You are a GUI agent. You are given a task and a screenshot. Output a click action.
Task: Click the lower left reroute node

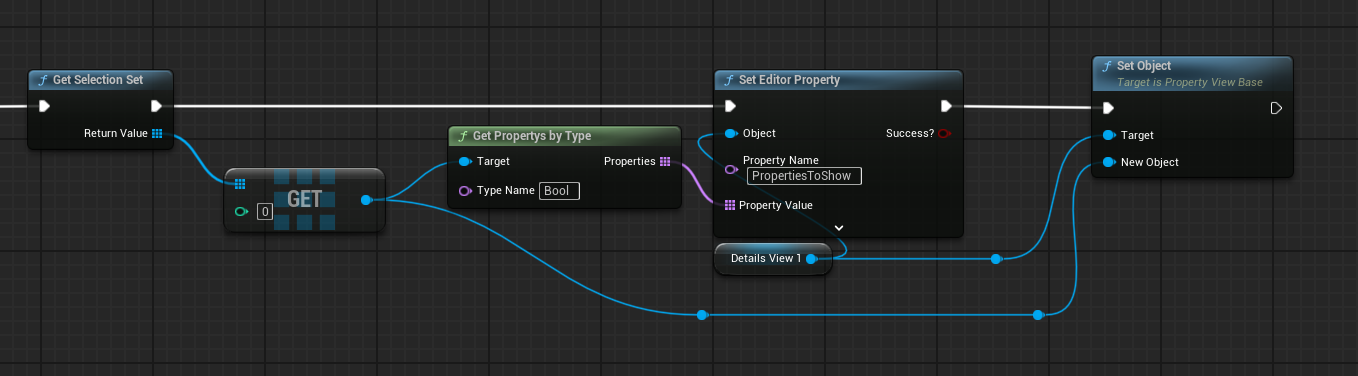click(x=702, y=315)
